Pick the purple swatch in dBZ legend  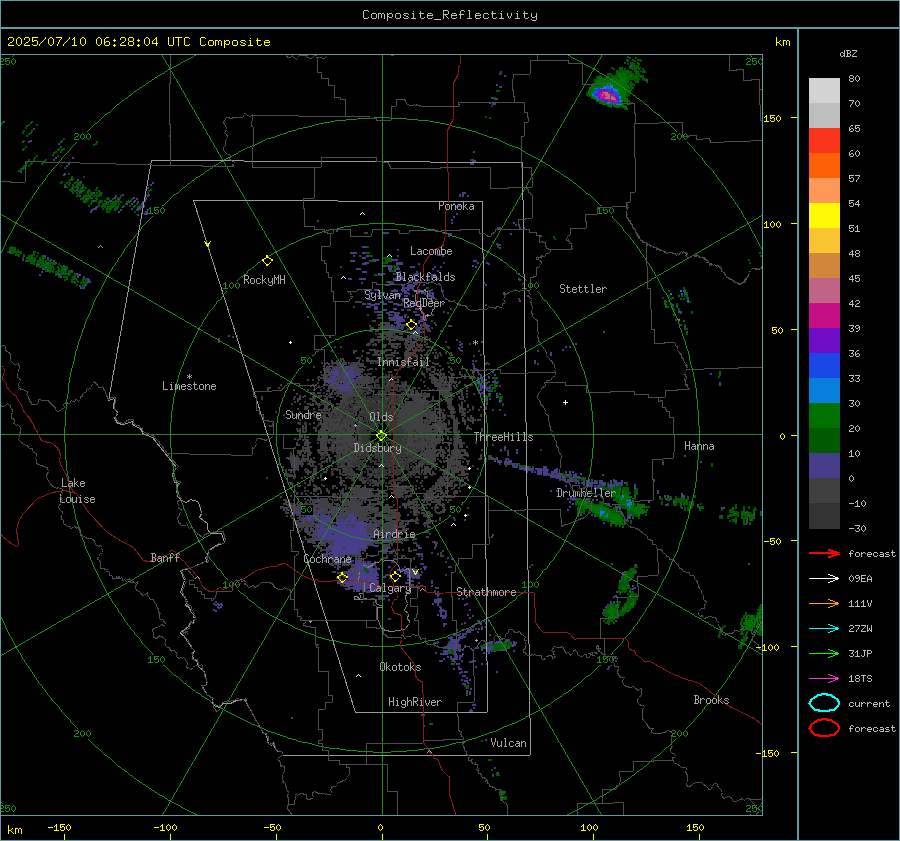point(824,340)
